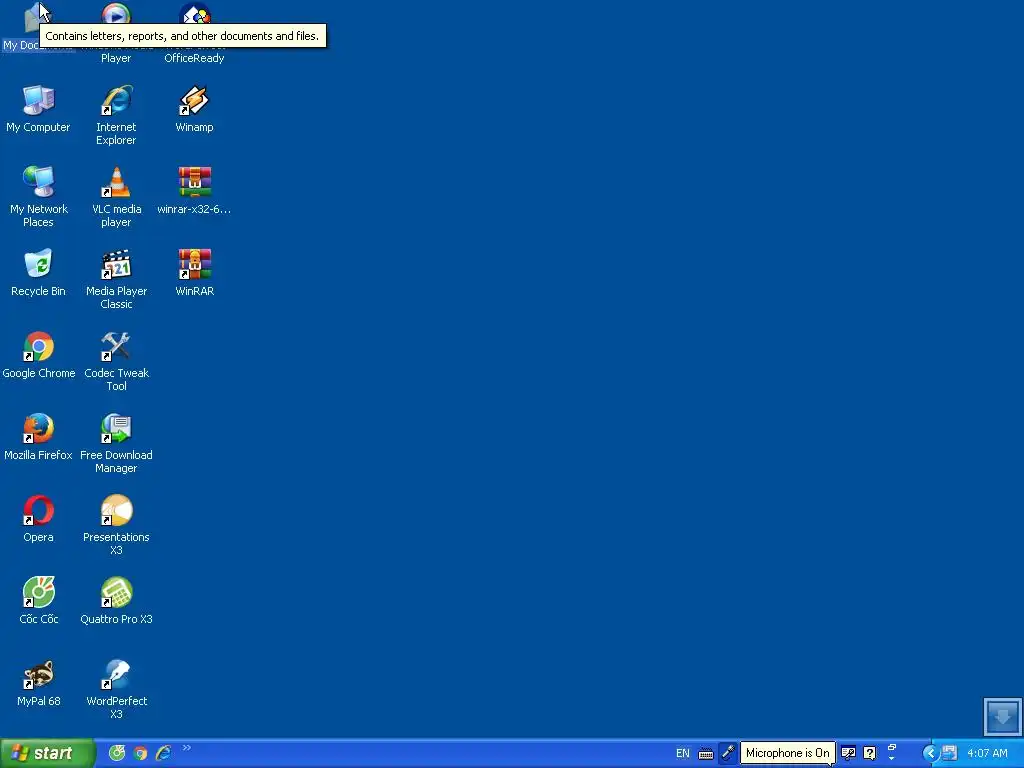The image size is (1024, 768).
Task: Select the Mozilla Firefox desktop shortcut
Action: tap(39, 436)
